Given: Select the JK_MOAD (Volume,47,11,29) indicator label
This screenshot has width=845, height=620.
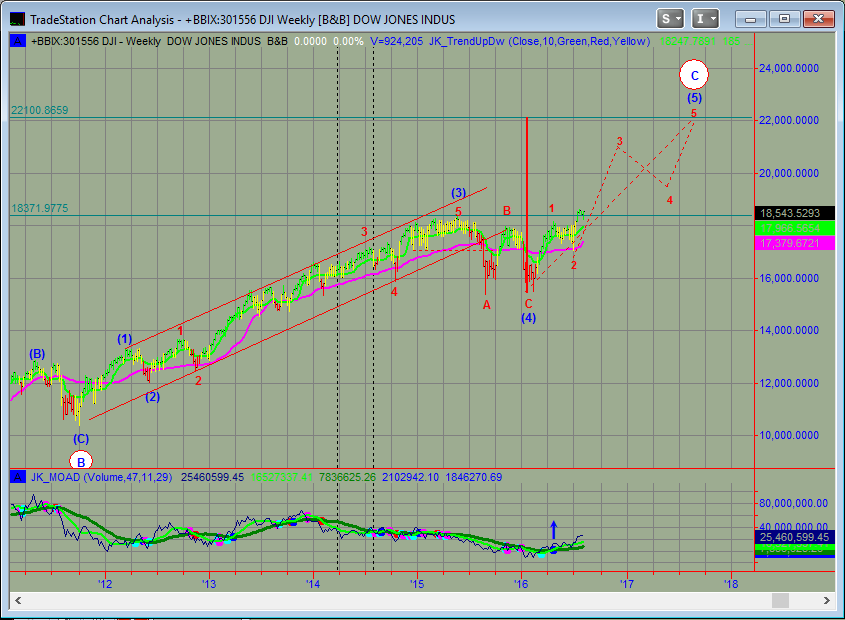Looking at the screenshot, I should (x=101, y=477).
